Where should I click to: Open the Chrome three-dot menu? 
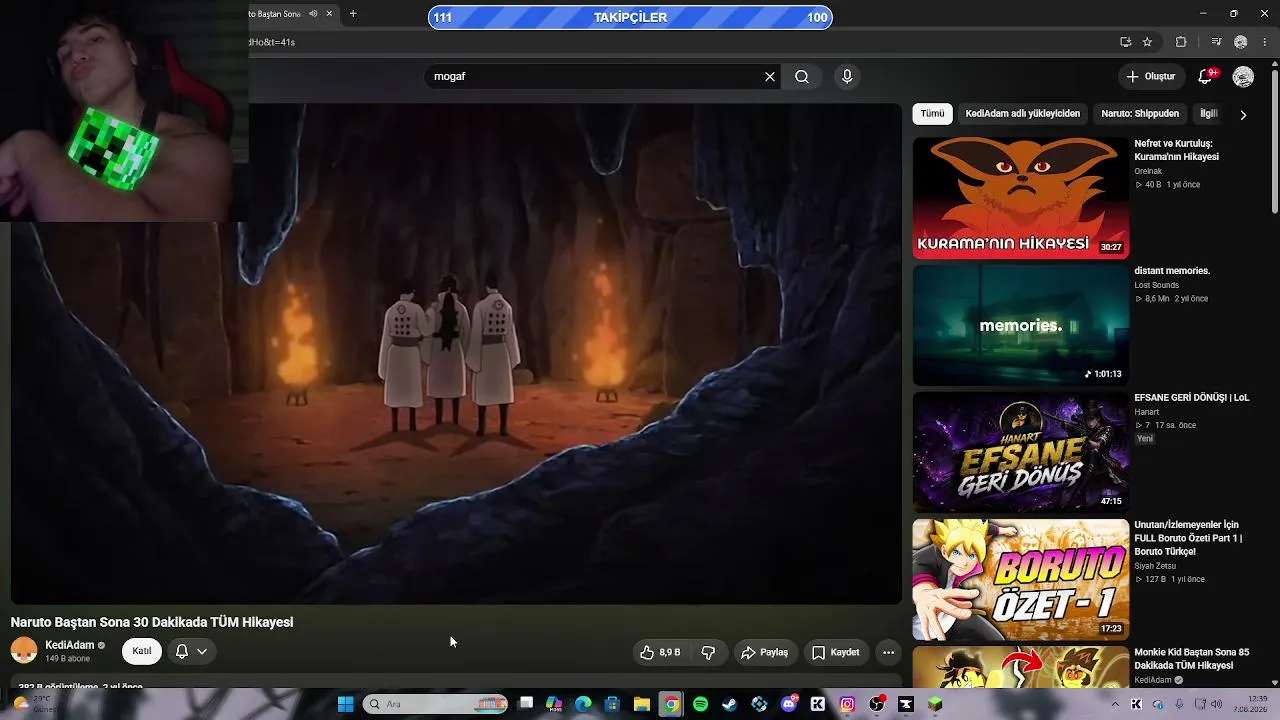click(x=1266, y=42)
